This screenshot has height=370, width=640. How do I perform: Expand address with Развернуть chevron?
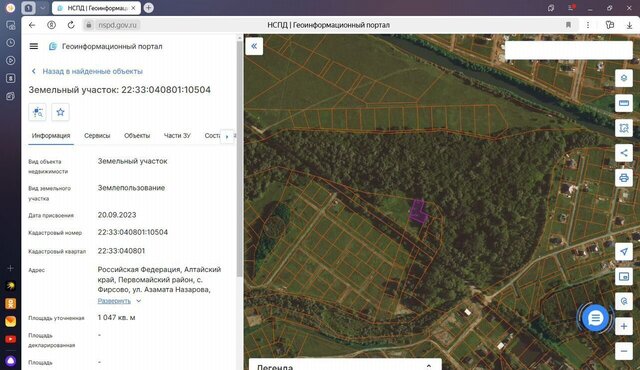coord(138,301)
